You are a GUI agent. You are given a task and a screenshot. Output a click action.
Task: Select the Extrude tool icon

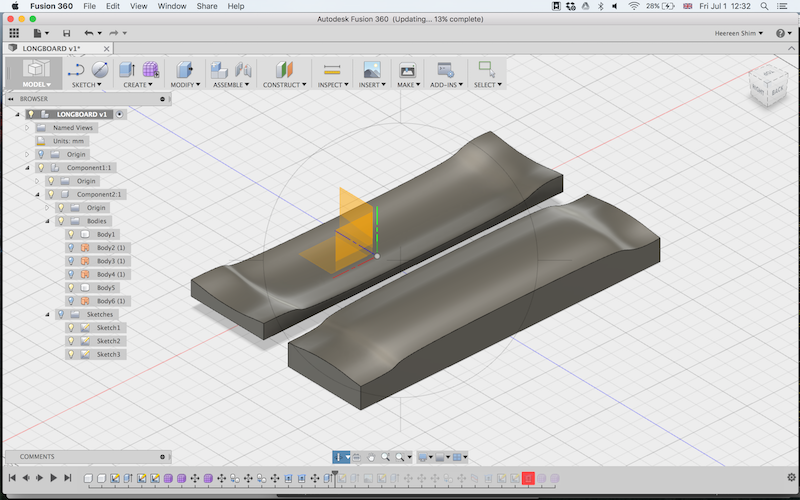127,70
